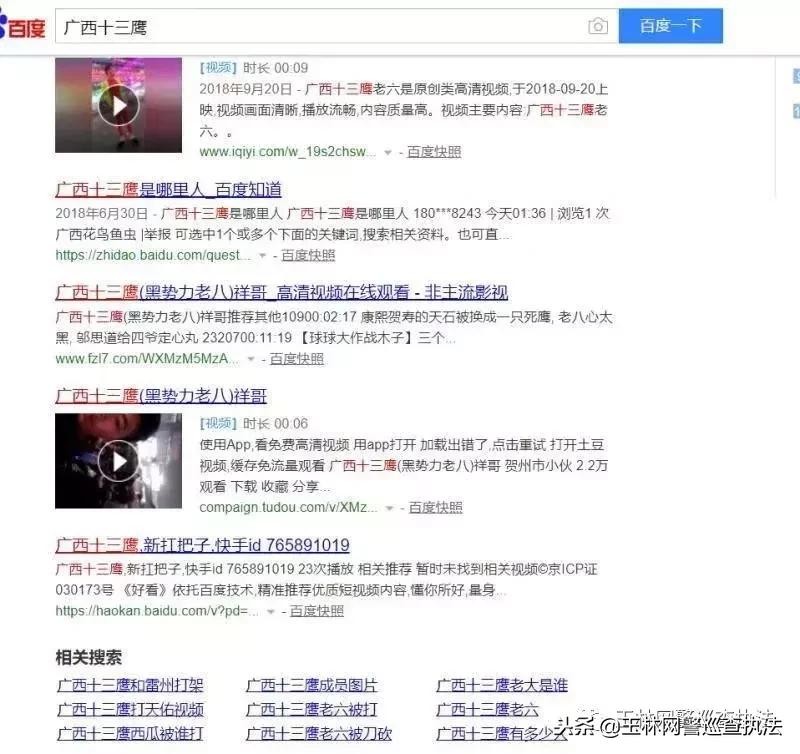The width and height of the screenshot is (800, 754).
Task: Open 百度快照 for the iqiyi result
Action: (434, 152)
